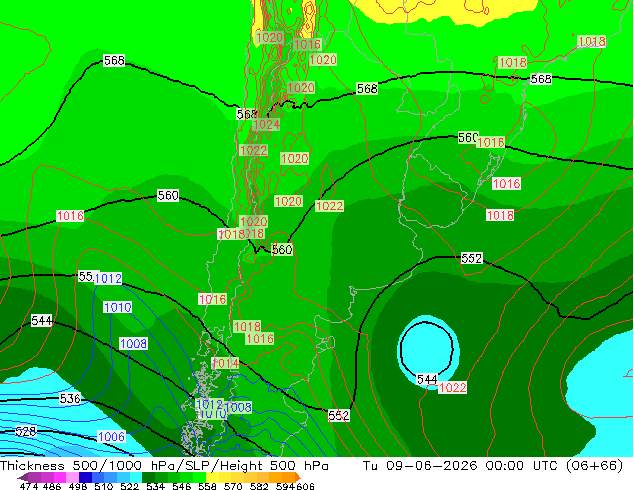Click the 498 legend value
Screen dimensions: 634x490
click(78, 486)
